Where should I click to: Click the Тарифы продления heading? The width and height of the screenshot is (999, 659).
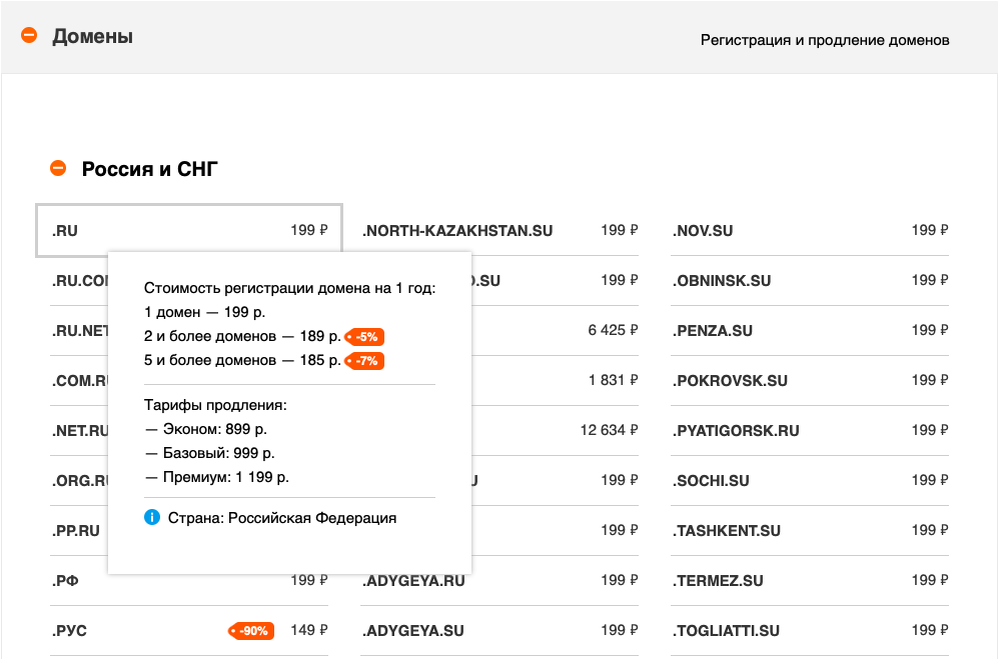click(215, 405)
